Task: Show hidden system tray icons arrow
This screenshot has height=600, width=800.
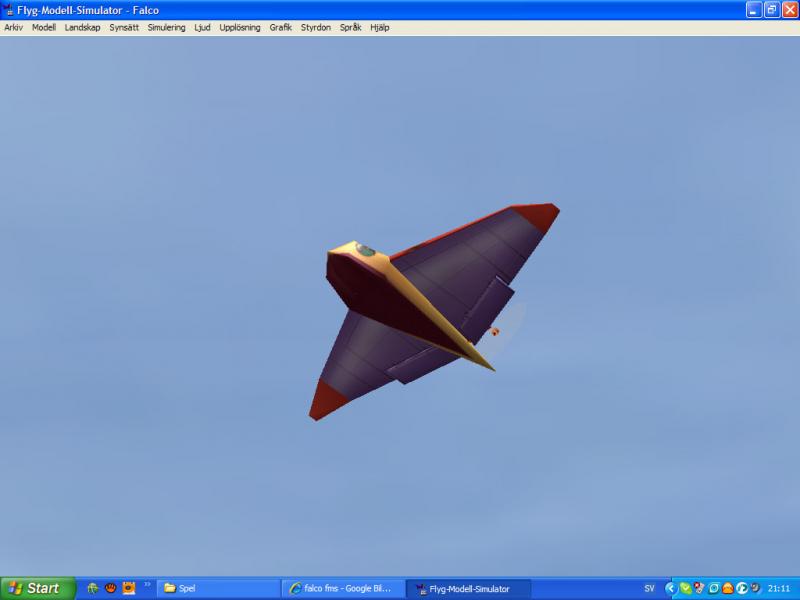Action: coord(671,588)
